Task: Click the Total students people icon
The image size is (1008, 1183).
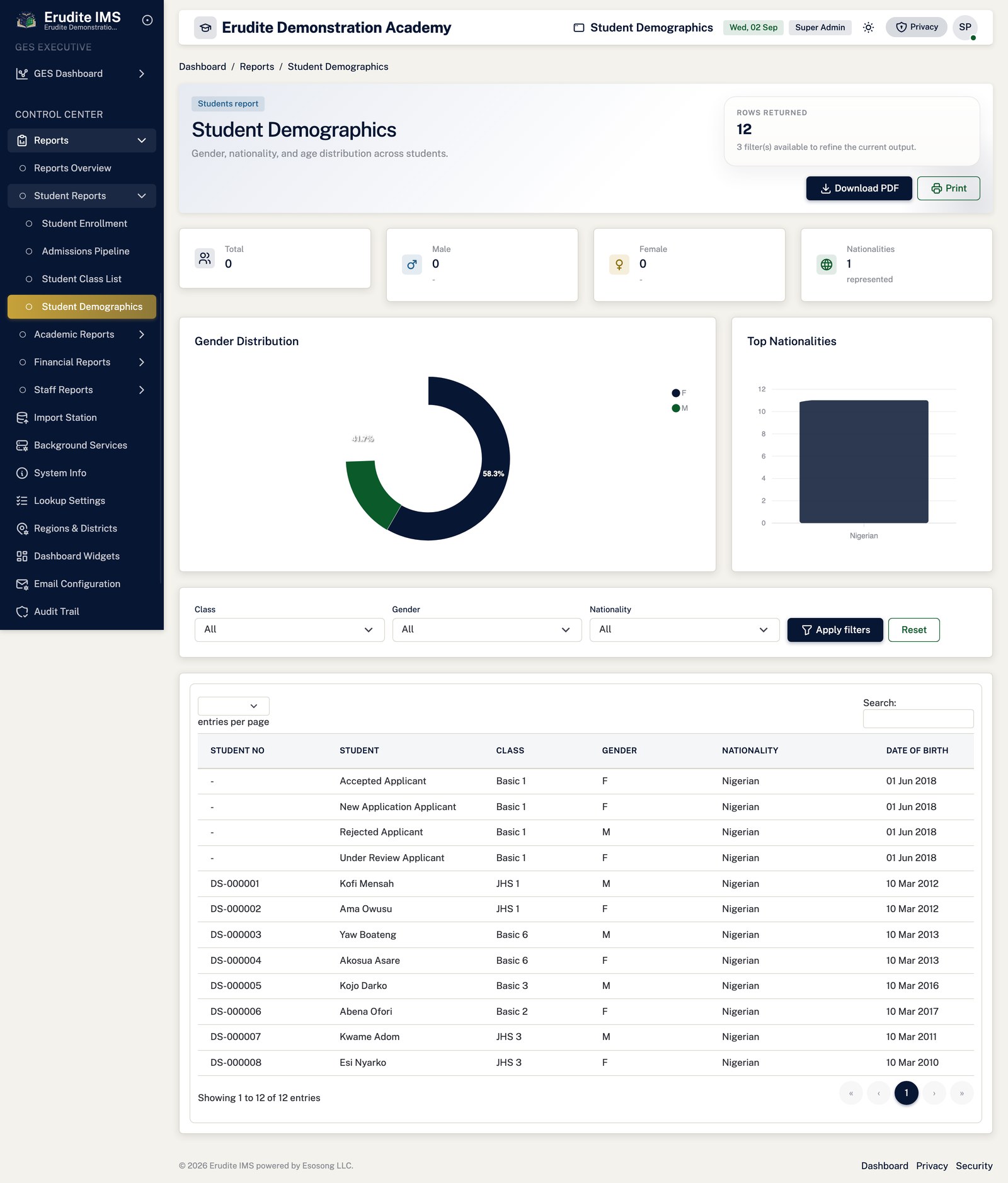Action: [205, 258]
